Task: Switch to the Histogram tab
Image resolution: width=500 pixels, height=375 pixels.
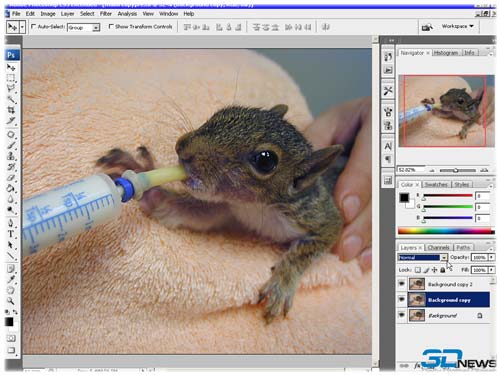Action: [445, 53]
